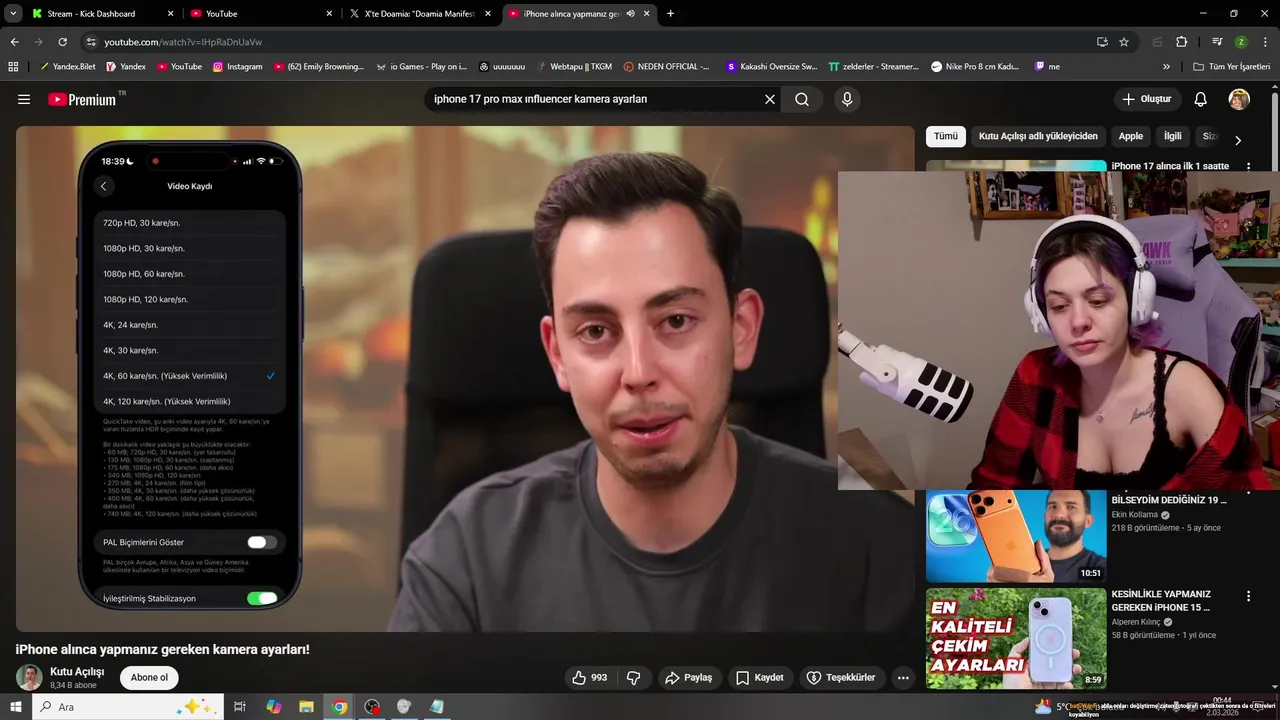This screenshot has width=1280, height=720.
Task: Reload the page
Action: pyautogui.click(x=63, y=42)
